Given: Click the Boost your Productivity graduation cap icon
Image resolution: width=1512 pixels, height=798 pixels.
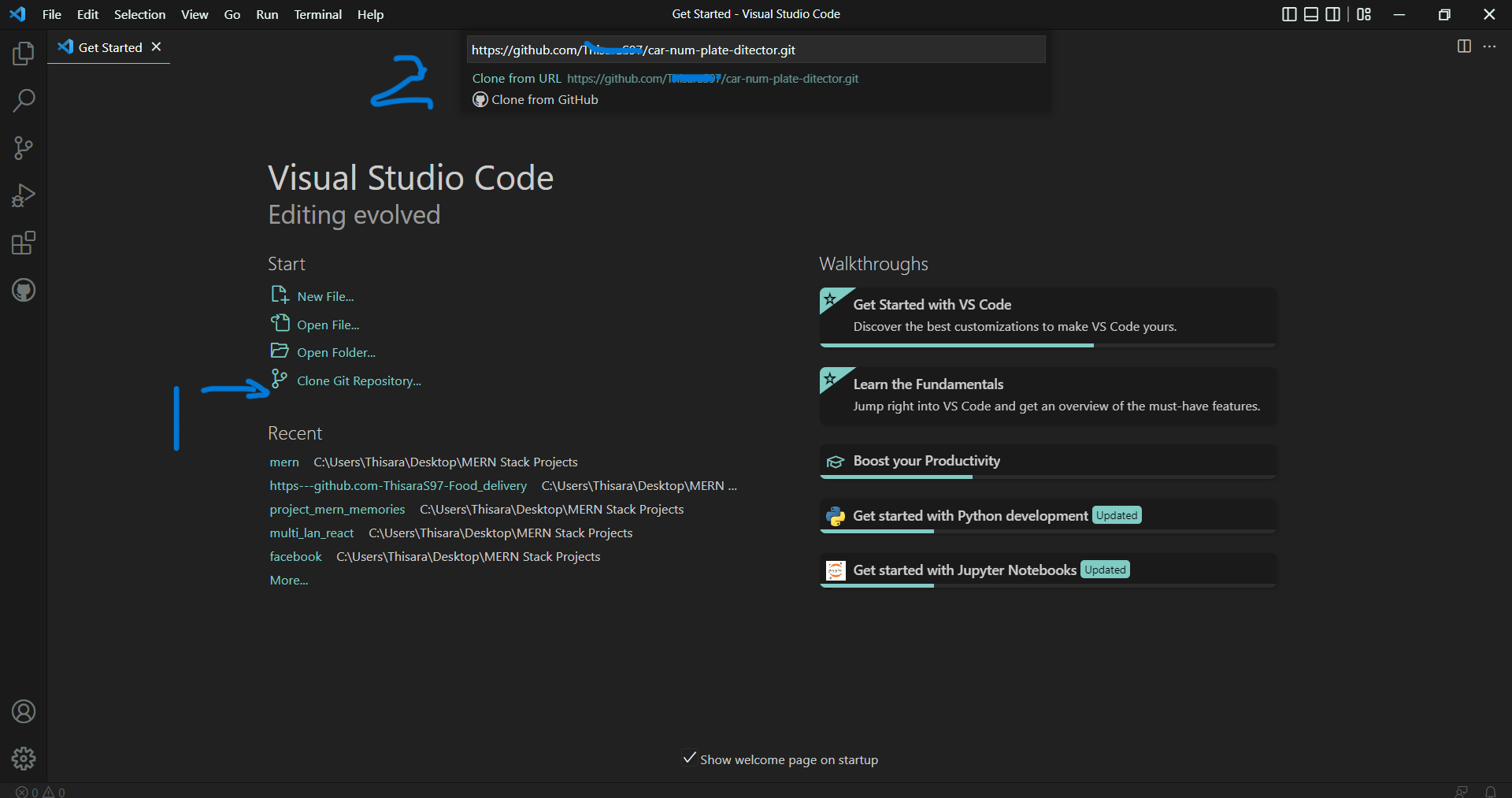Looking at the screenshot, I should pyautogui.click(x=836, y=462).
